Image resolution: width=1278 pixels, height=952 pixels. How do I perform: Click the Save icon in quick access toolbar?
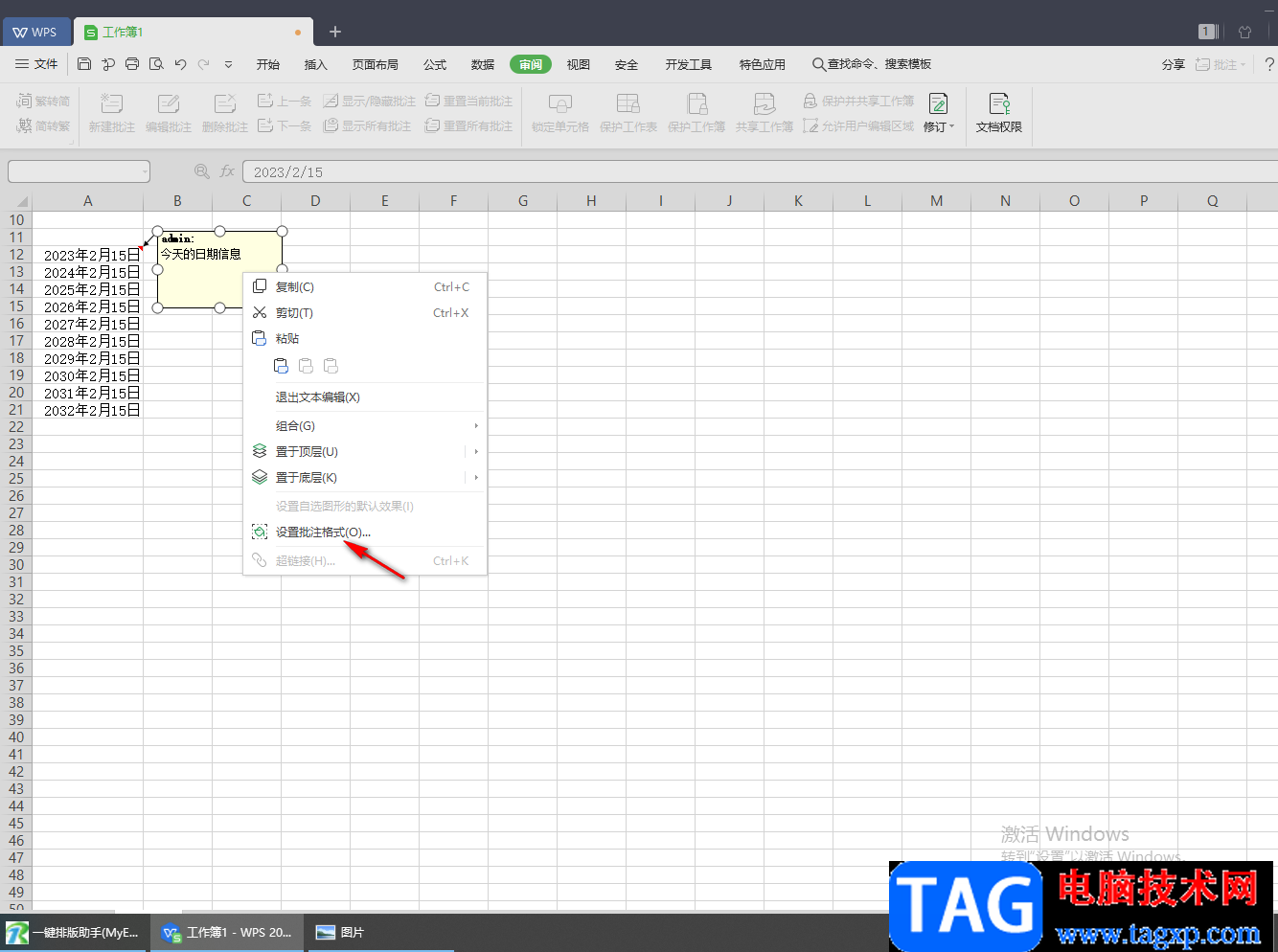pos(84,64)
